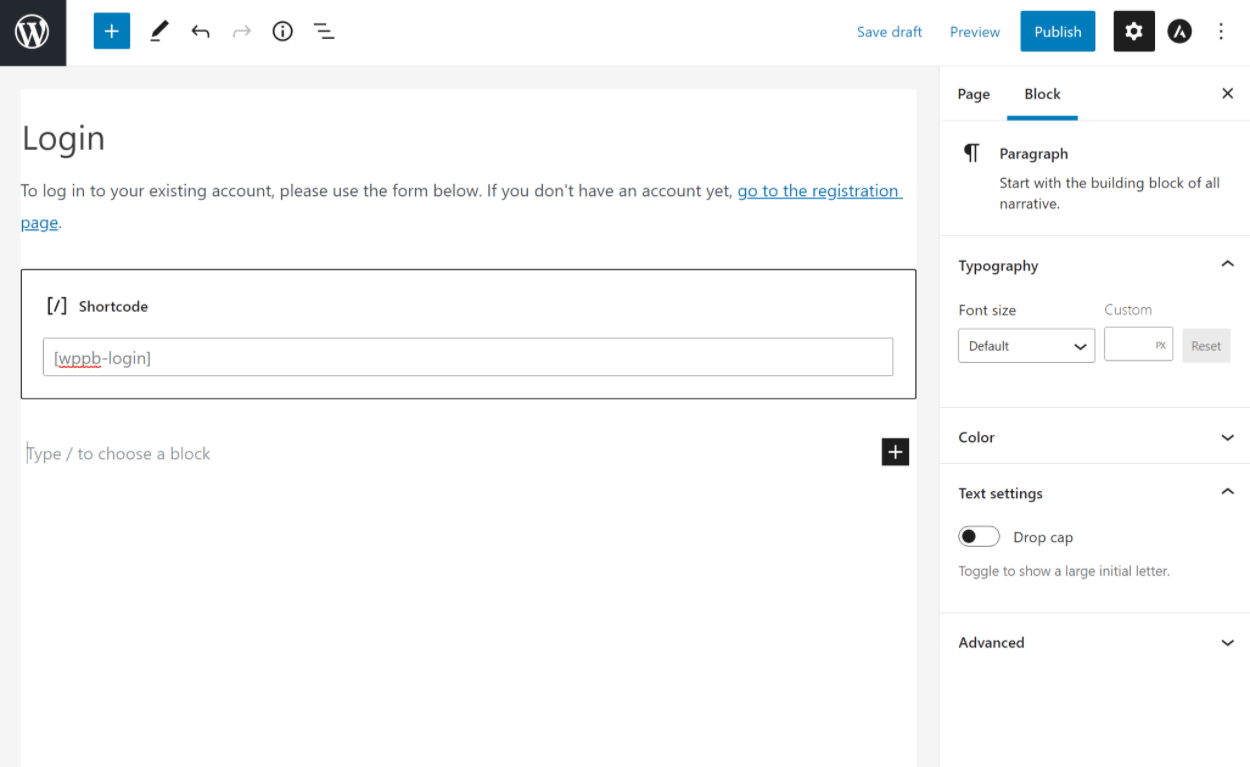The height and width of the screenshot is (767, 1250).
Task: Click the go to the registration page link
Action: click(819, 191)
